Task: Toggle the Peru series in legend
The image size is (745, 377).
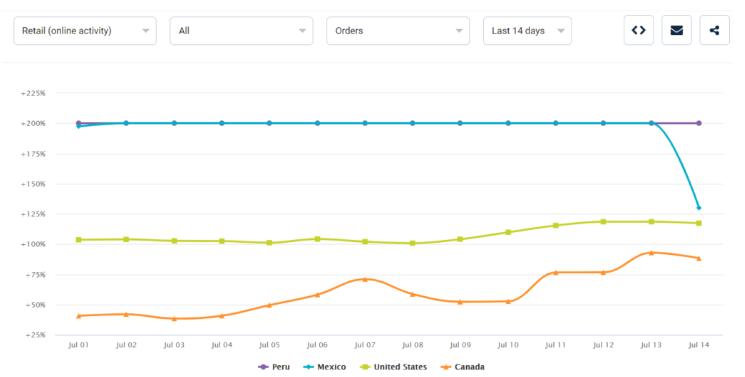Action: [274, 367]
